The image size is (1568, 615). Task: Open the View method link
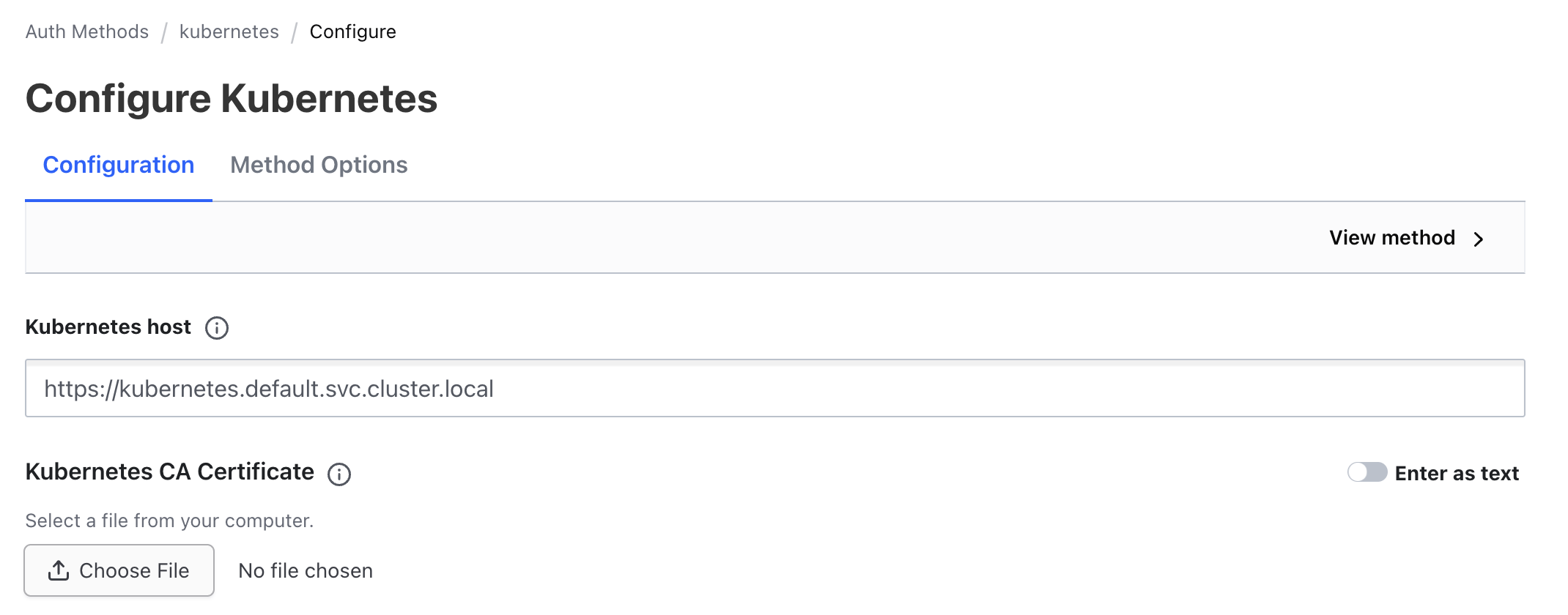coord(1391,238)
